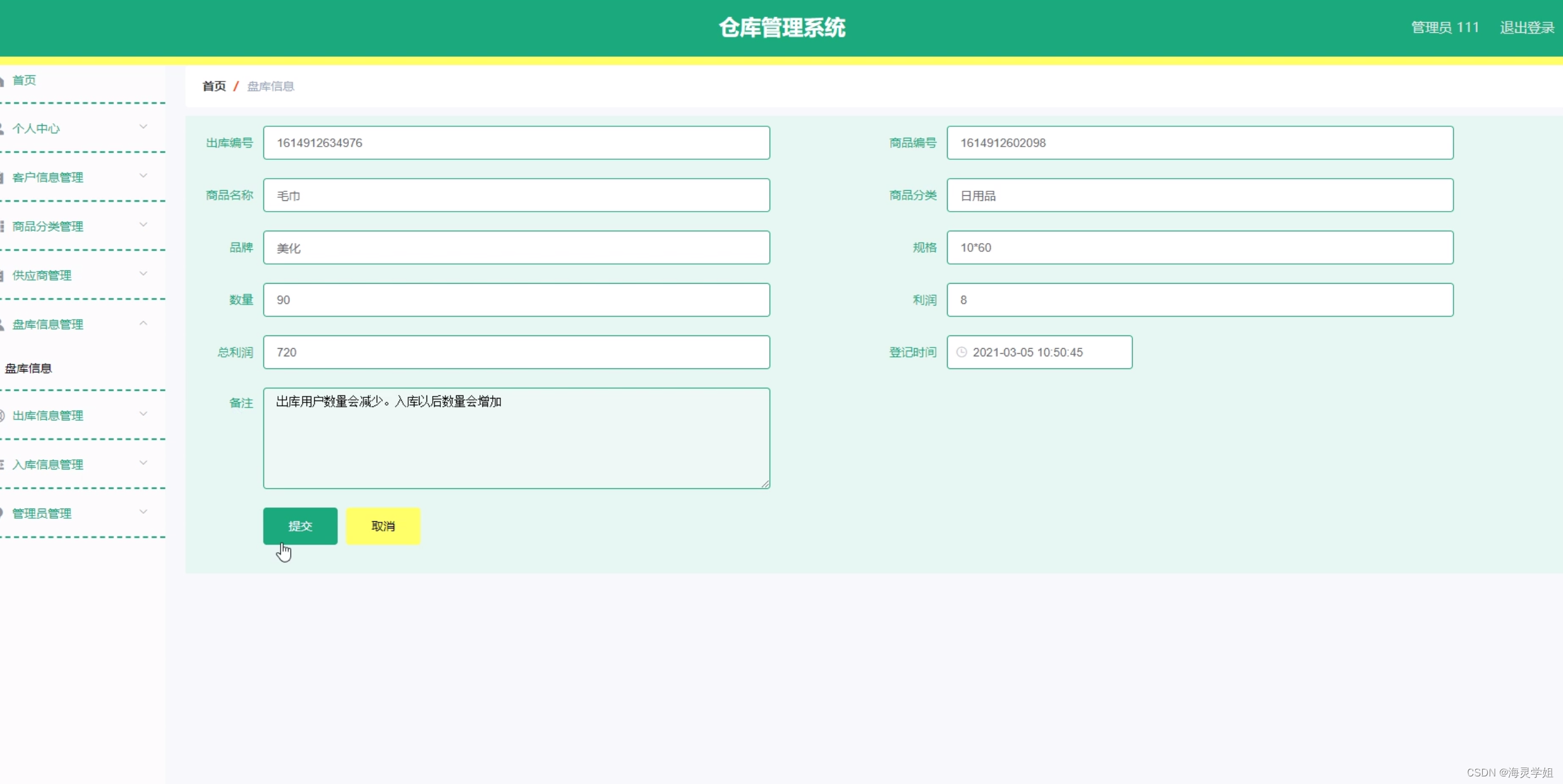Expand the 商品分类管理 chevron
Viewport: 1563px width, 784px height.
click(143, 225)
